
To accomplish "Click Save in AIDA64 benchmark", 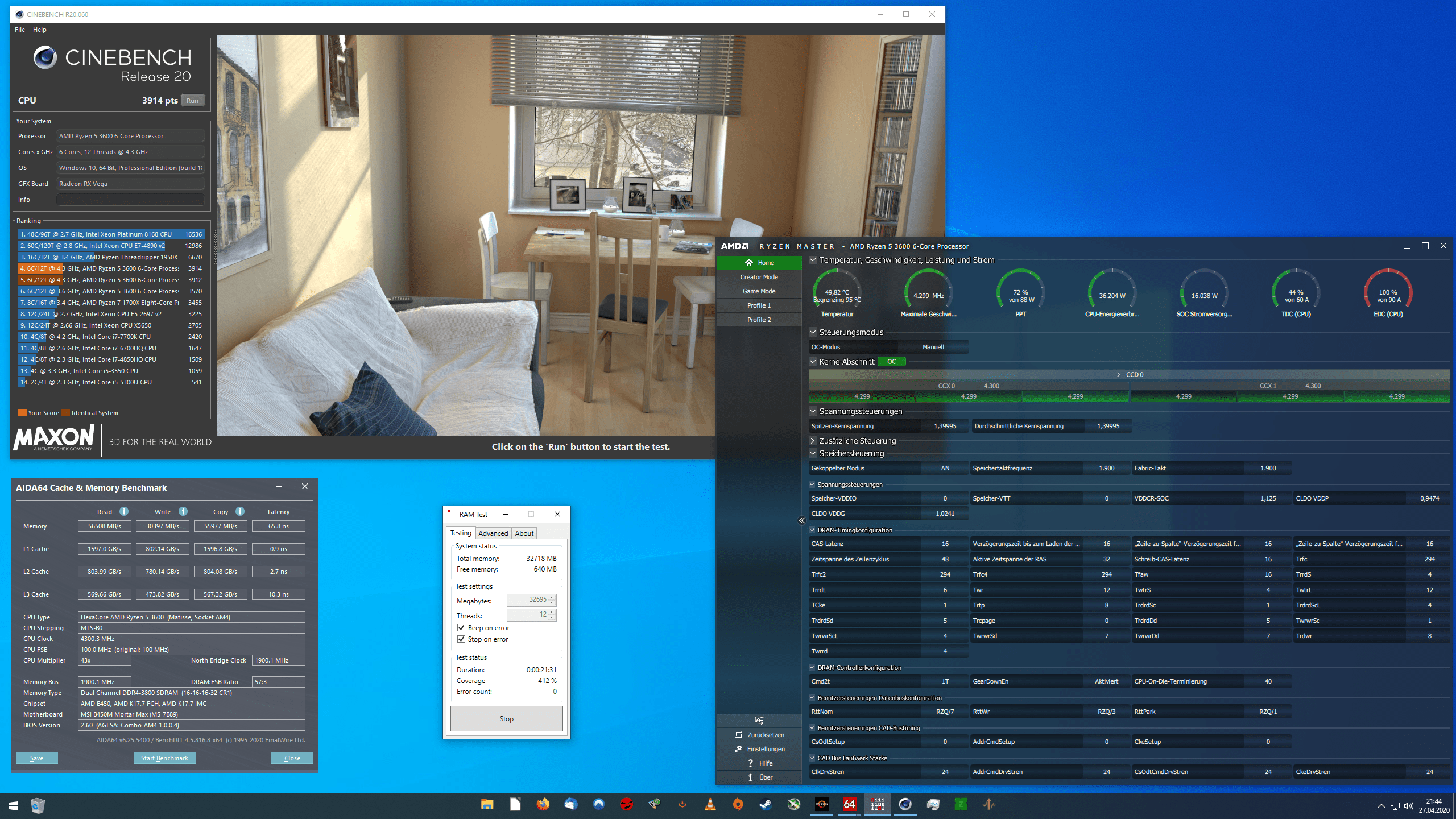I will [x=37, y=758].
